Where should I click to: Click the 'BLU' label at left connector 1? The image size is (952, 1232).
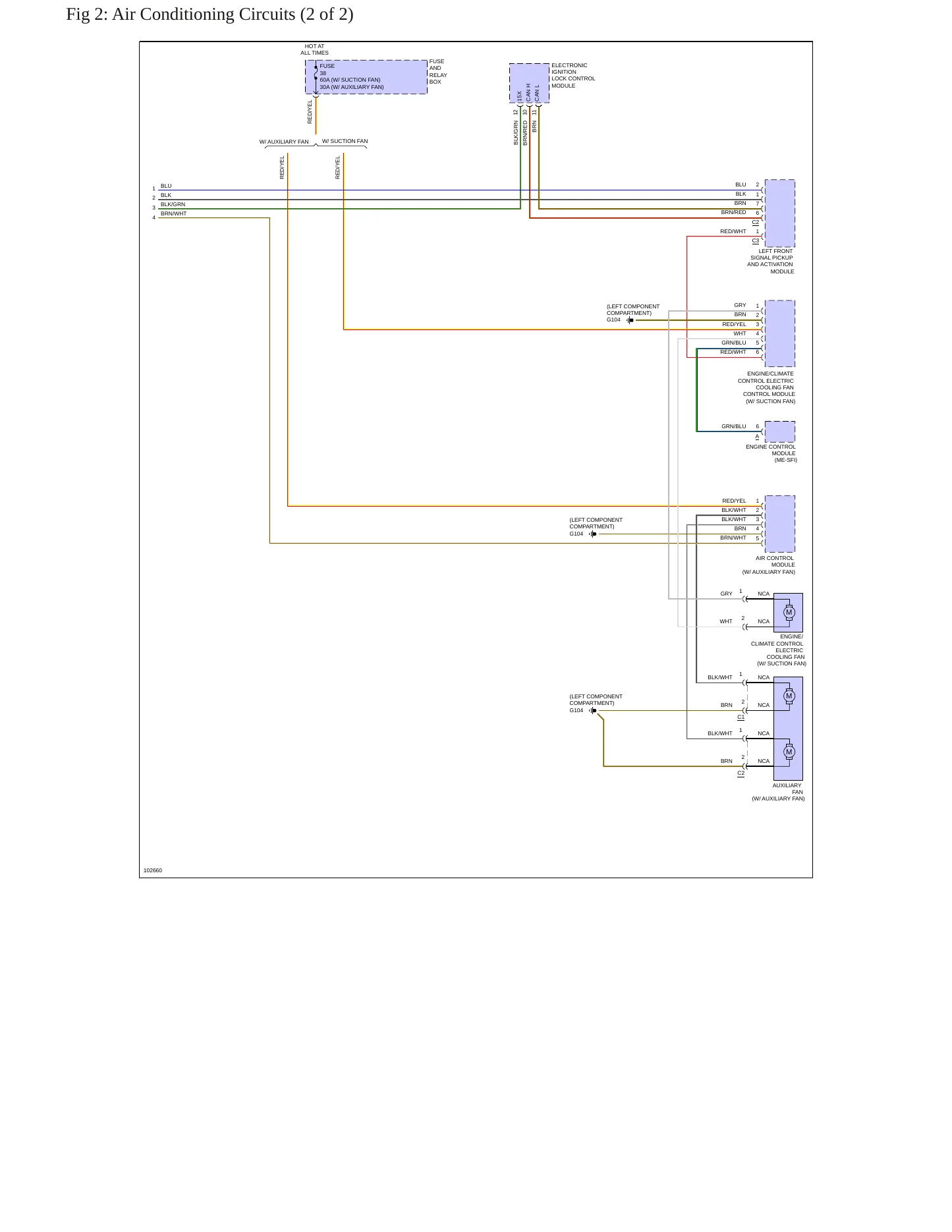tap(166, 186)
